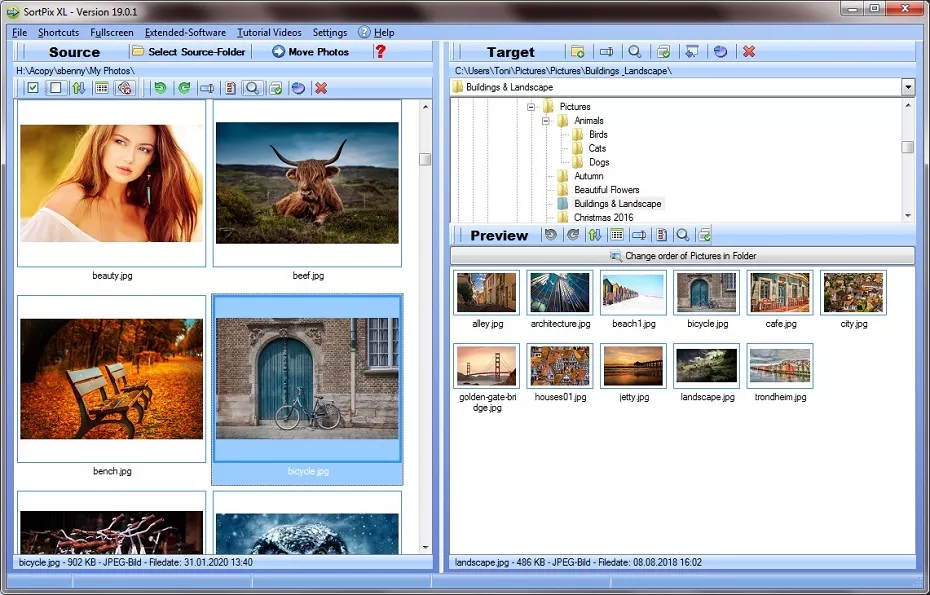
Task: Click the red X icon in Target toolbar
Action: [x=748, y=52]
